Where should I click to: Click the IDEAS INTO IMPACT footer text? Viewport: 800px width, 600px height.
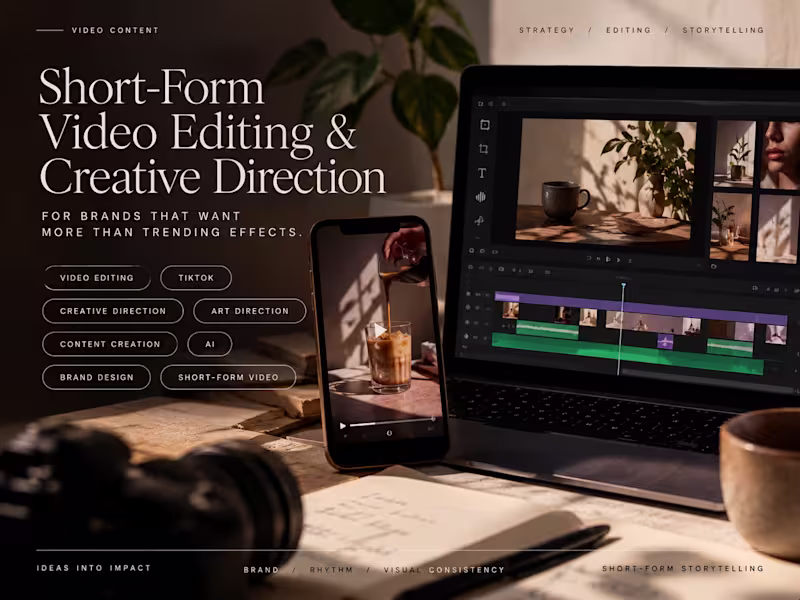[x=93, y=568]
